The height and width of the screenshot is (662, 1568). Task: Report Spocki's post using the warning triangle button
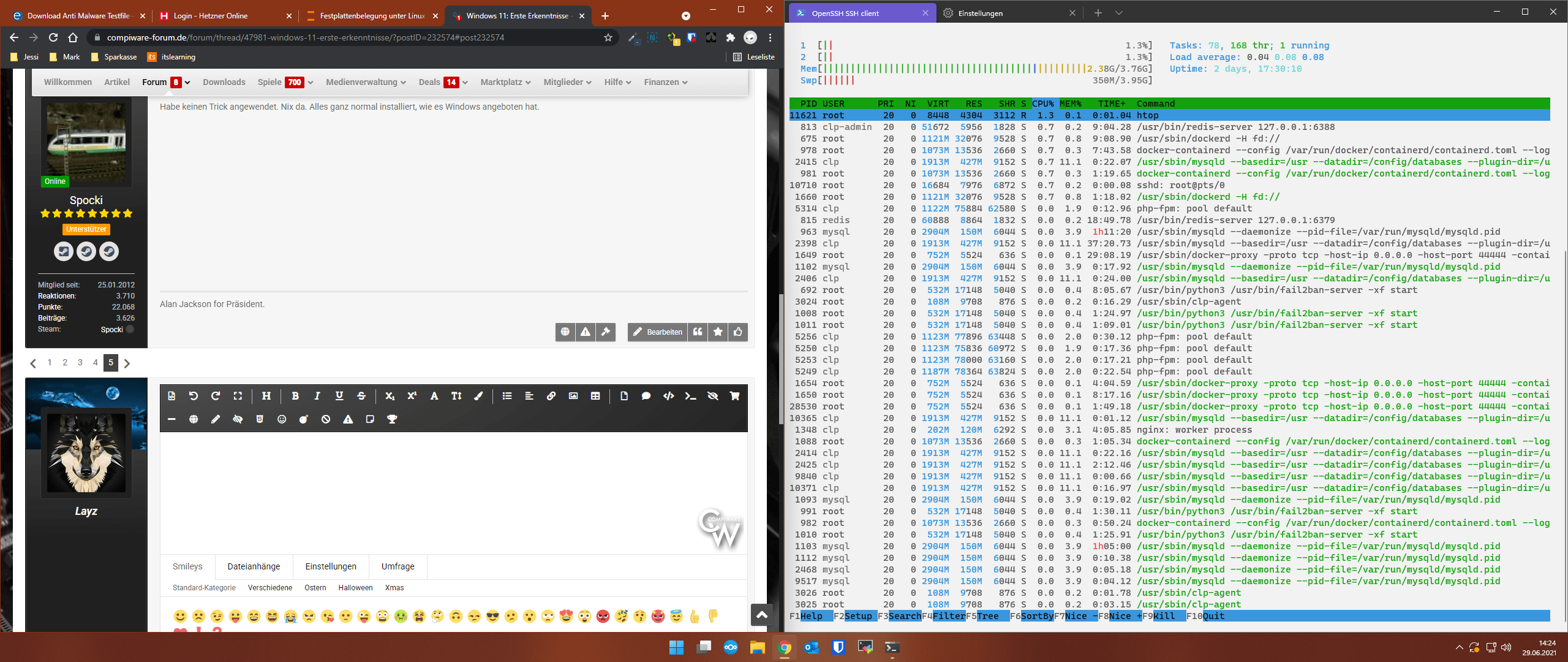pyautogui.click(x=586, y=332)
